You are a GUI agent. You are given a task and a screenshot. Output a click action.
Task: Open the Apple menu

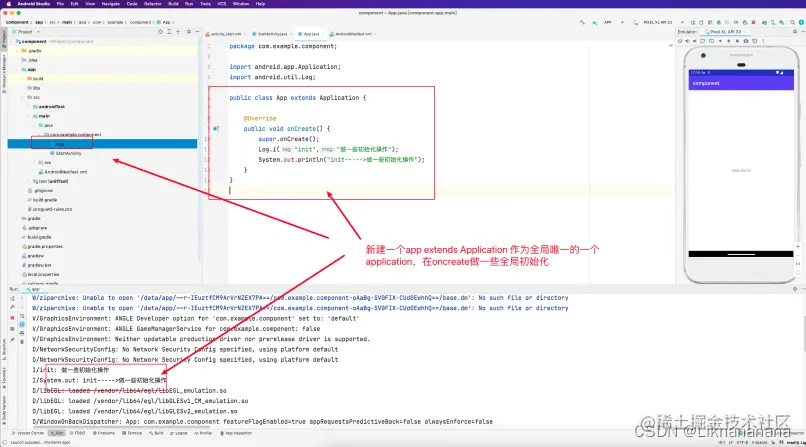[8, 4]
